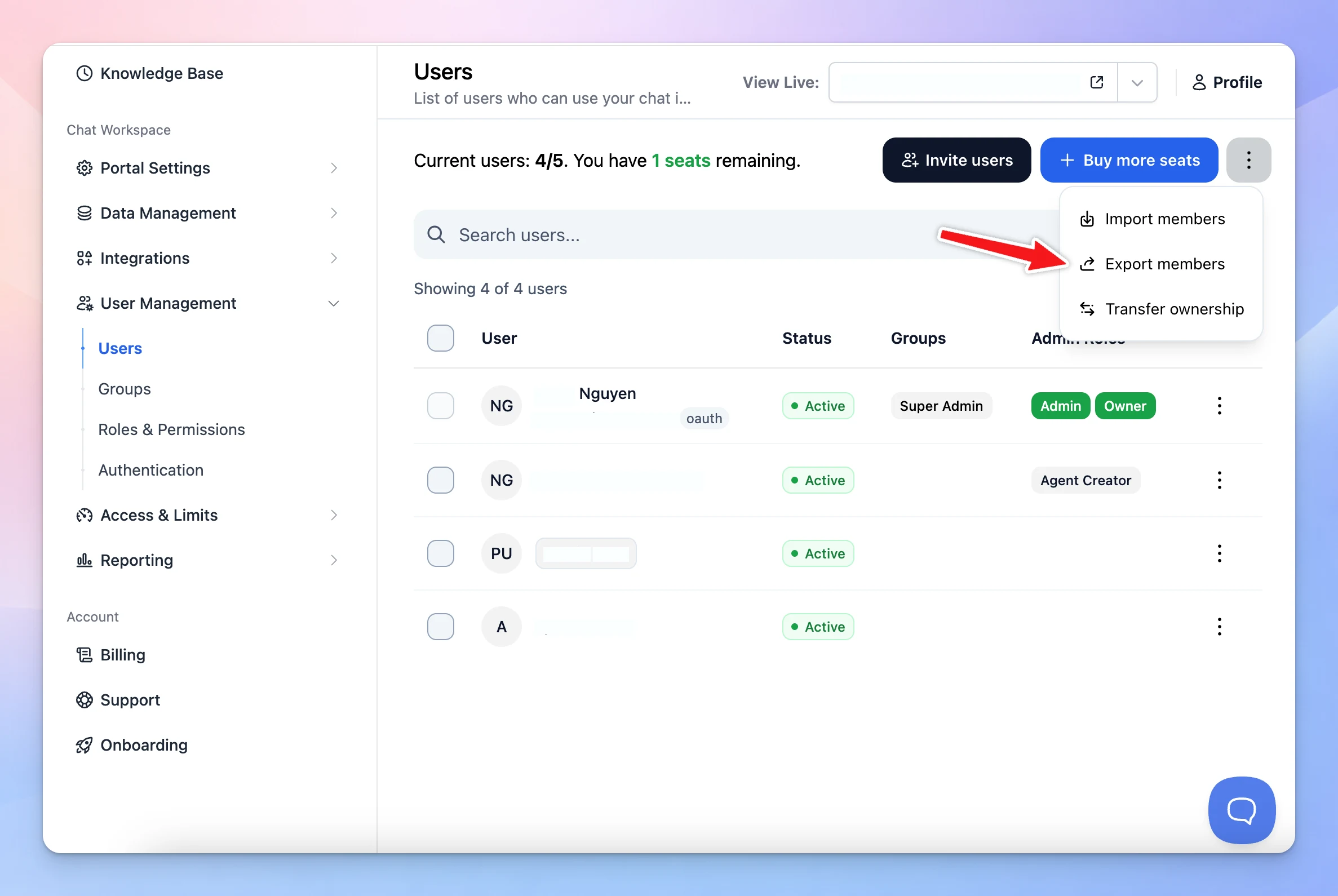The image size is (1338, 896).
Task: Tick the PU user checkbox
Action: click(441, 554)
